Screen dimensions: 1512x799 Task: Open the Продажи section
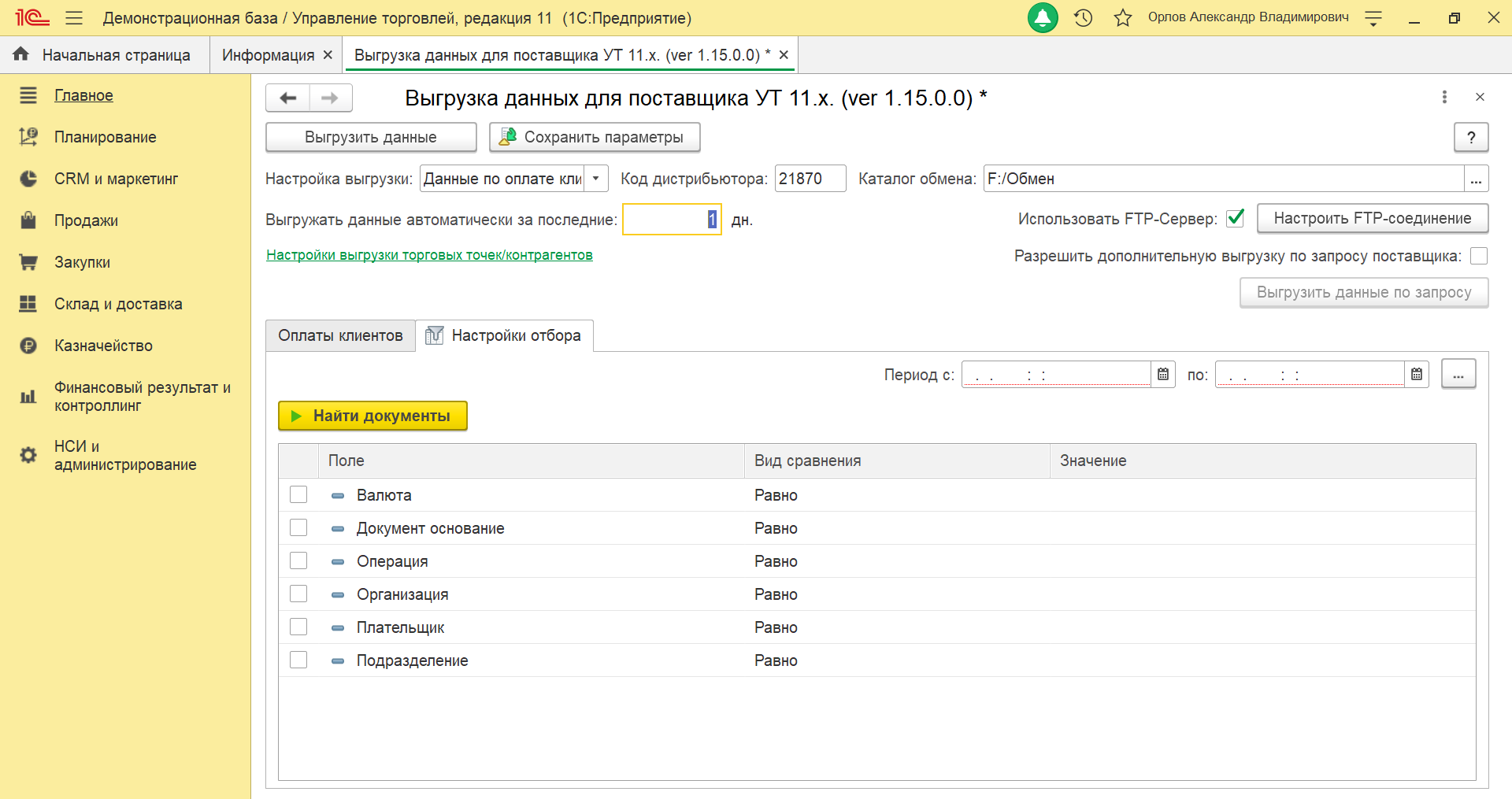tap(86, 220)
